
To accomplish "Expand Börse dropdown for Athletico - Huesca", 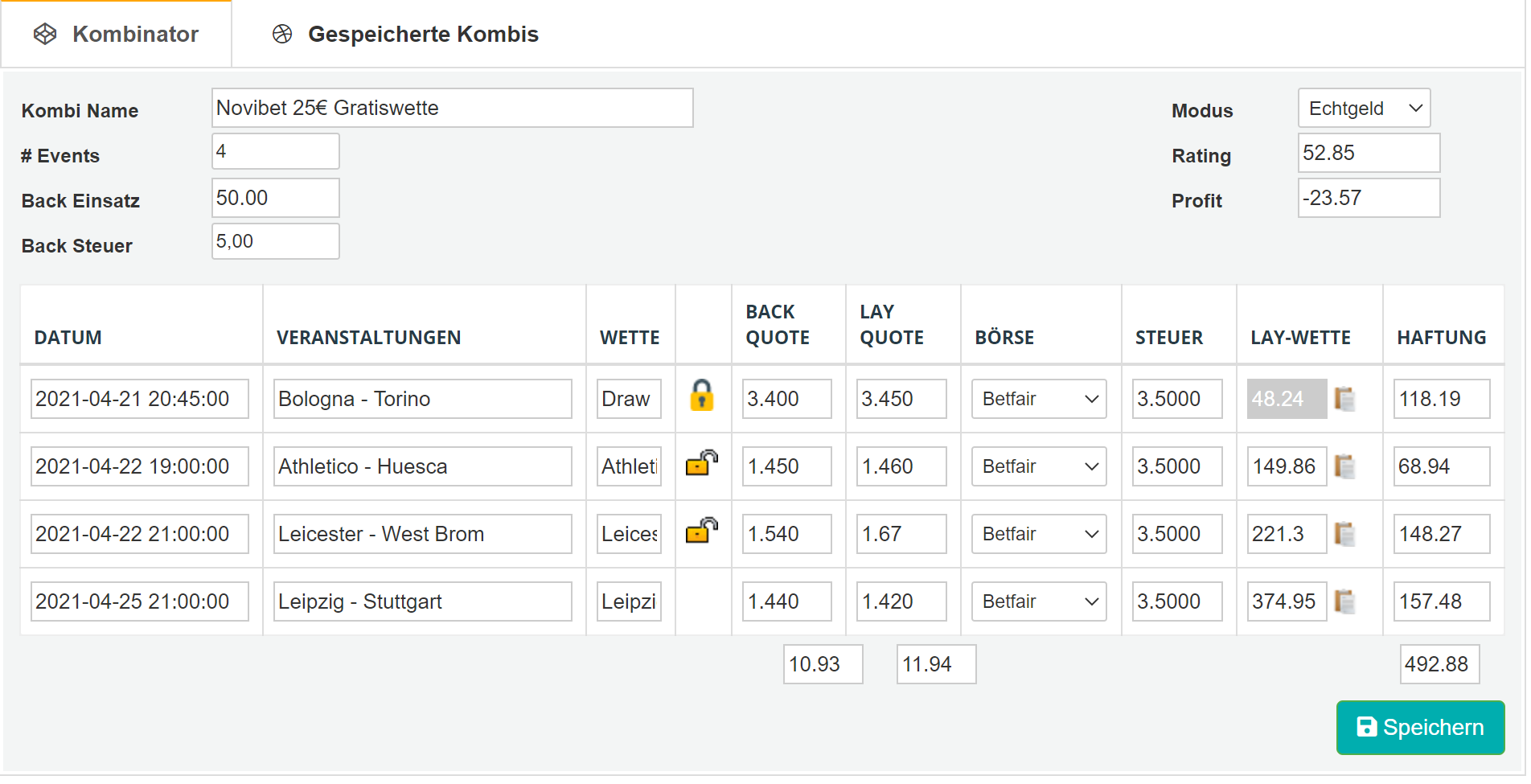I will tap(1039, 466).
